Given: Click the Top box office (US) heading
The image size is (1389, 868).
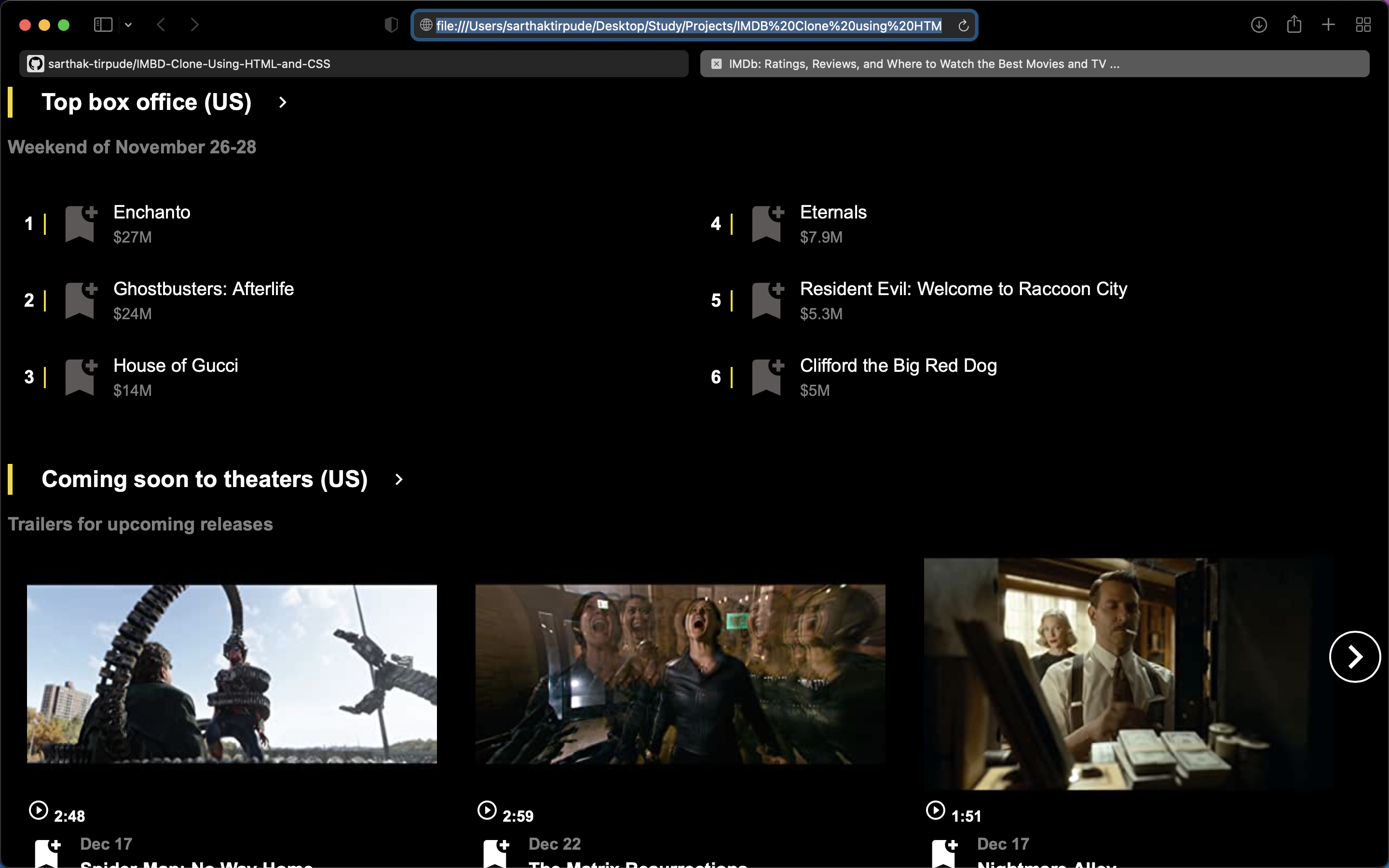Looking at the screenshot, I should pyautogui.click(x=146, y=103).
